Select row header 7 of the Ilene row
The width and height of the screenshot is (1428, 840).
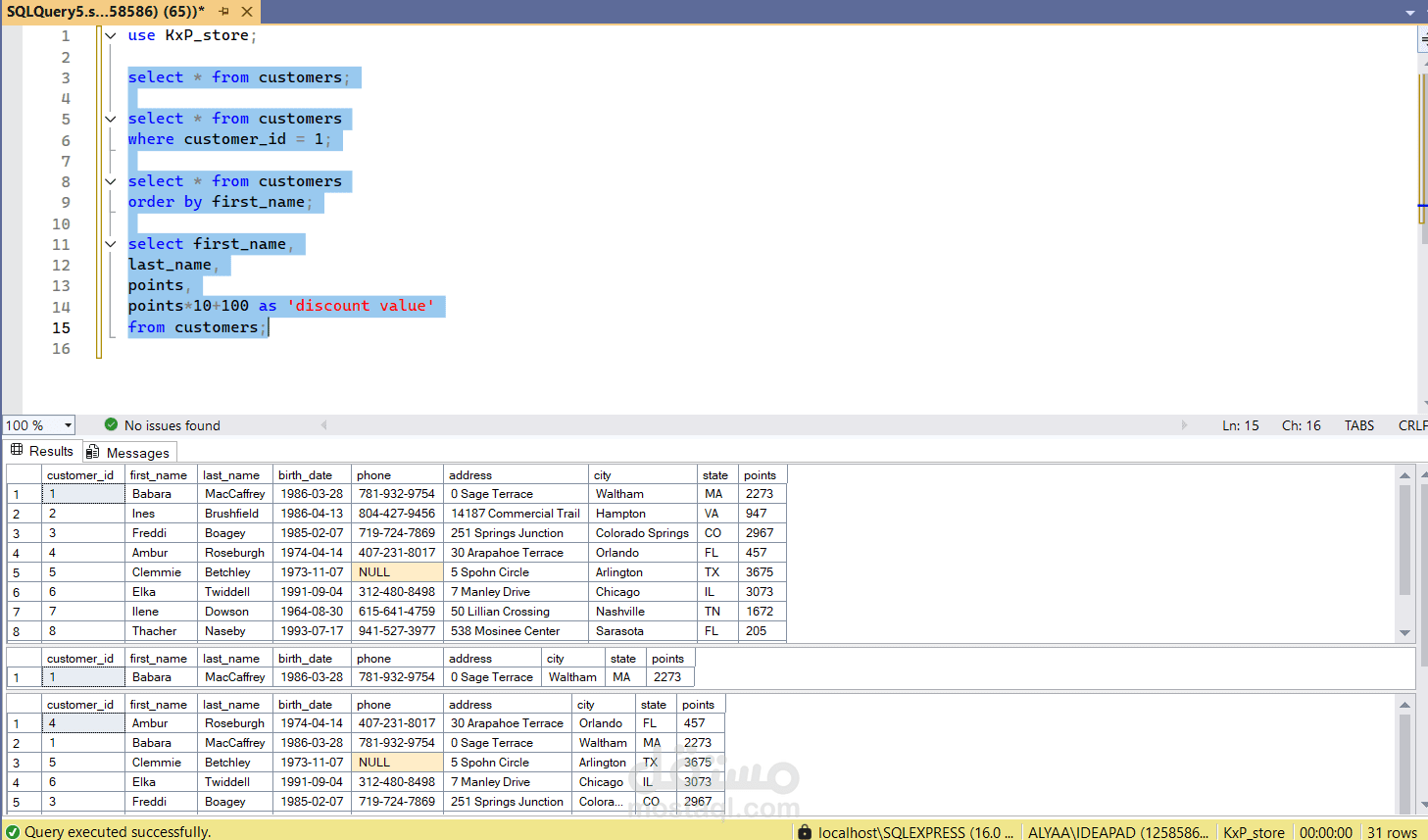click(25, 612)
